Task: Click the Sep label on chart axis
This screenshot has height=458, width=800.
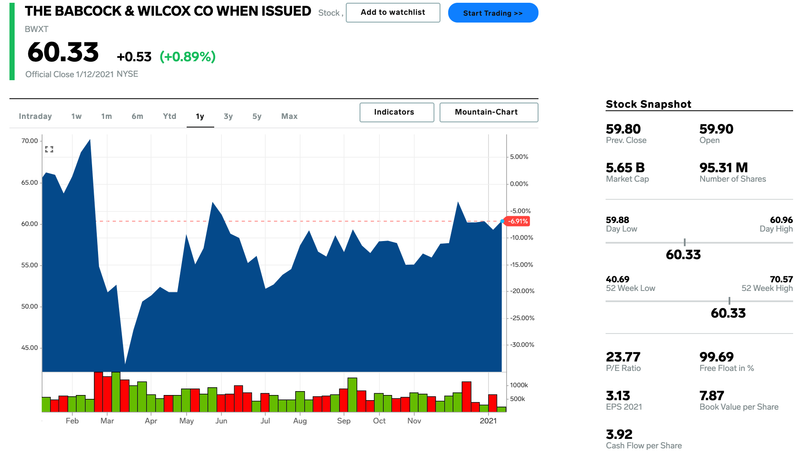Action: (x=343, y=421)
